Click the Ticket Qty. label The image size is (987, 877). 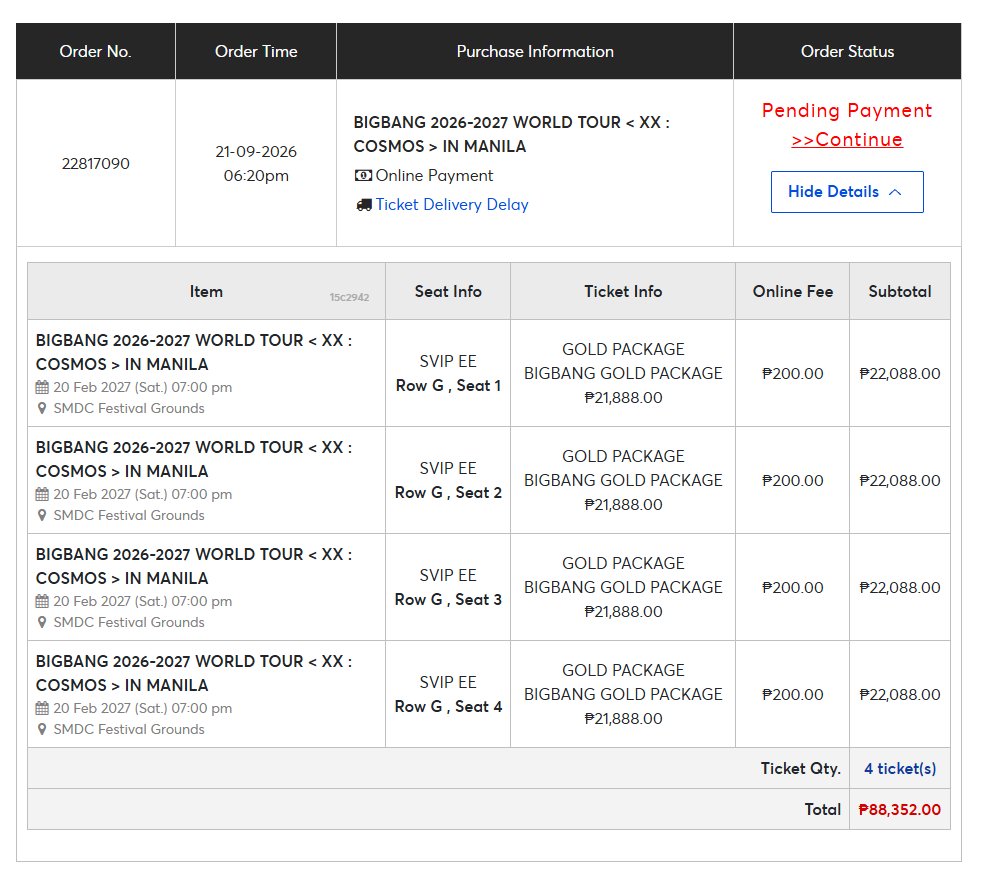(x=801, y=769)
